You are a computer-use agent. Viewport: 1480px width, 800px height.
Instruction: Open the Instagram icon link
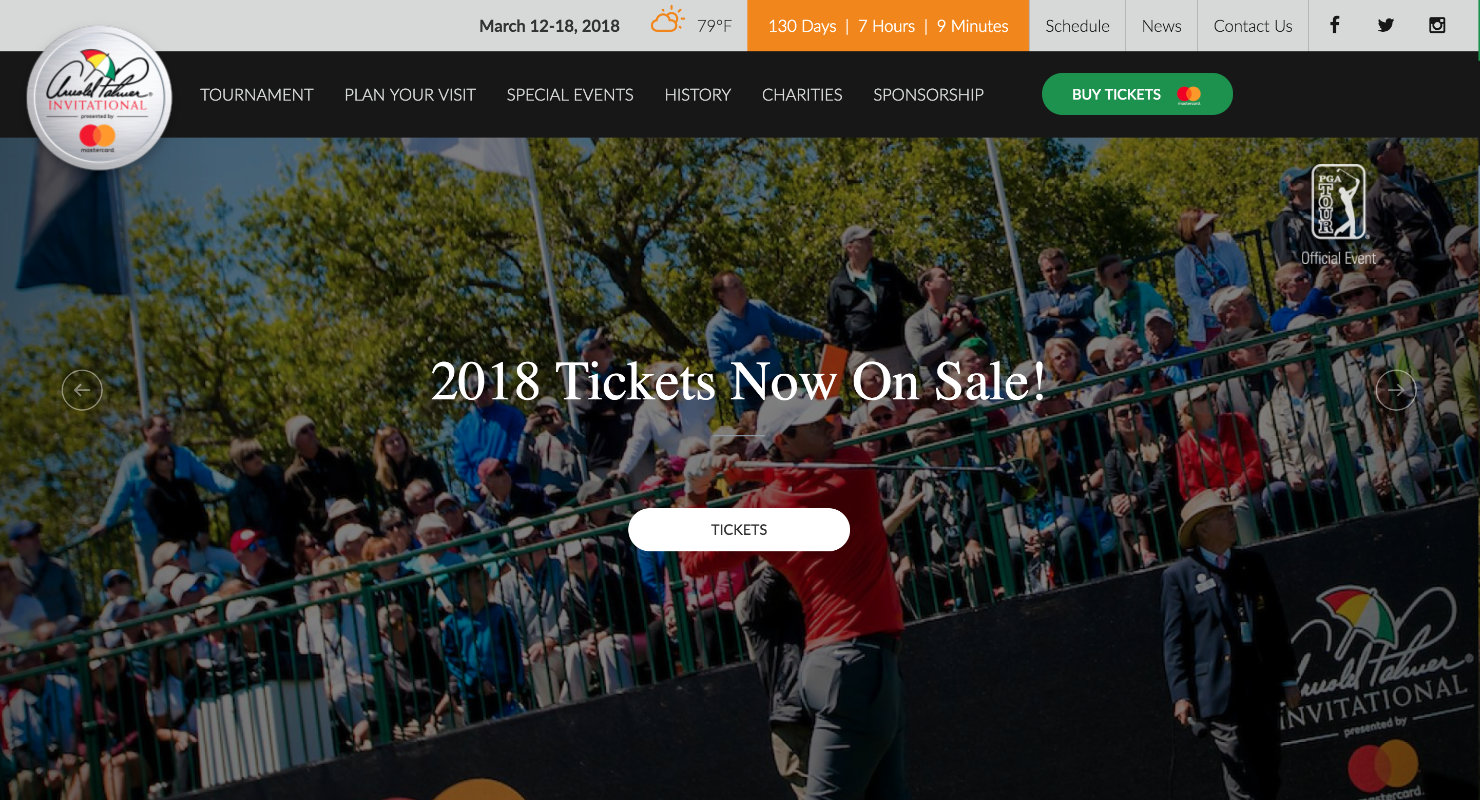tap(1437, 26)
